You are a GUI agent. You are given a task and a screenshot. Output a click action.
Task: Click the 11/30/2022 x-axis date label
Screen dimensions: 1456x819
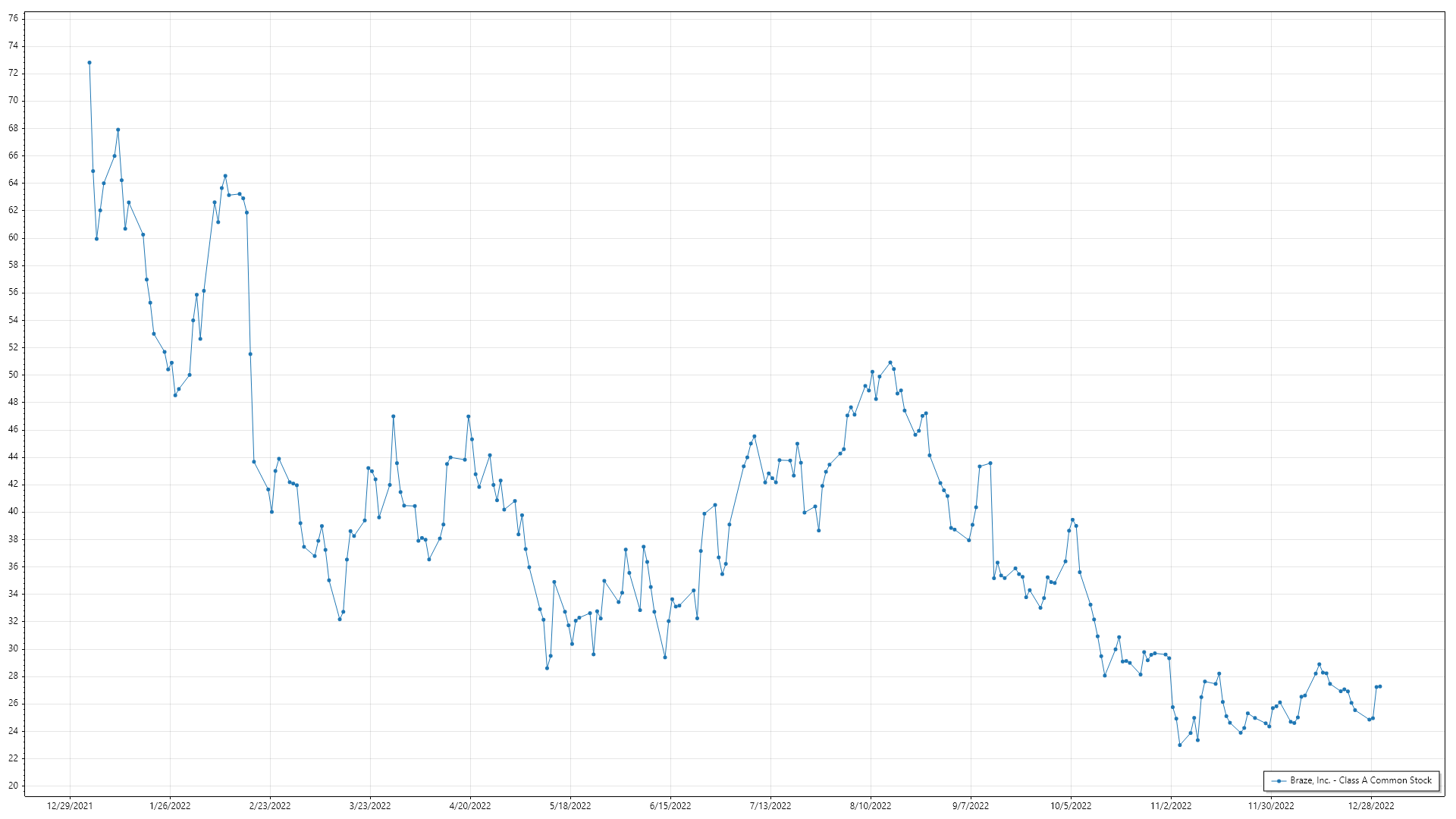point(1271,806)
